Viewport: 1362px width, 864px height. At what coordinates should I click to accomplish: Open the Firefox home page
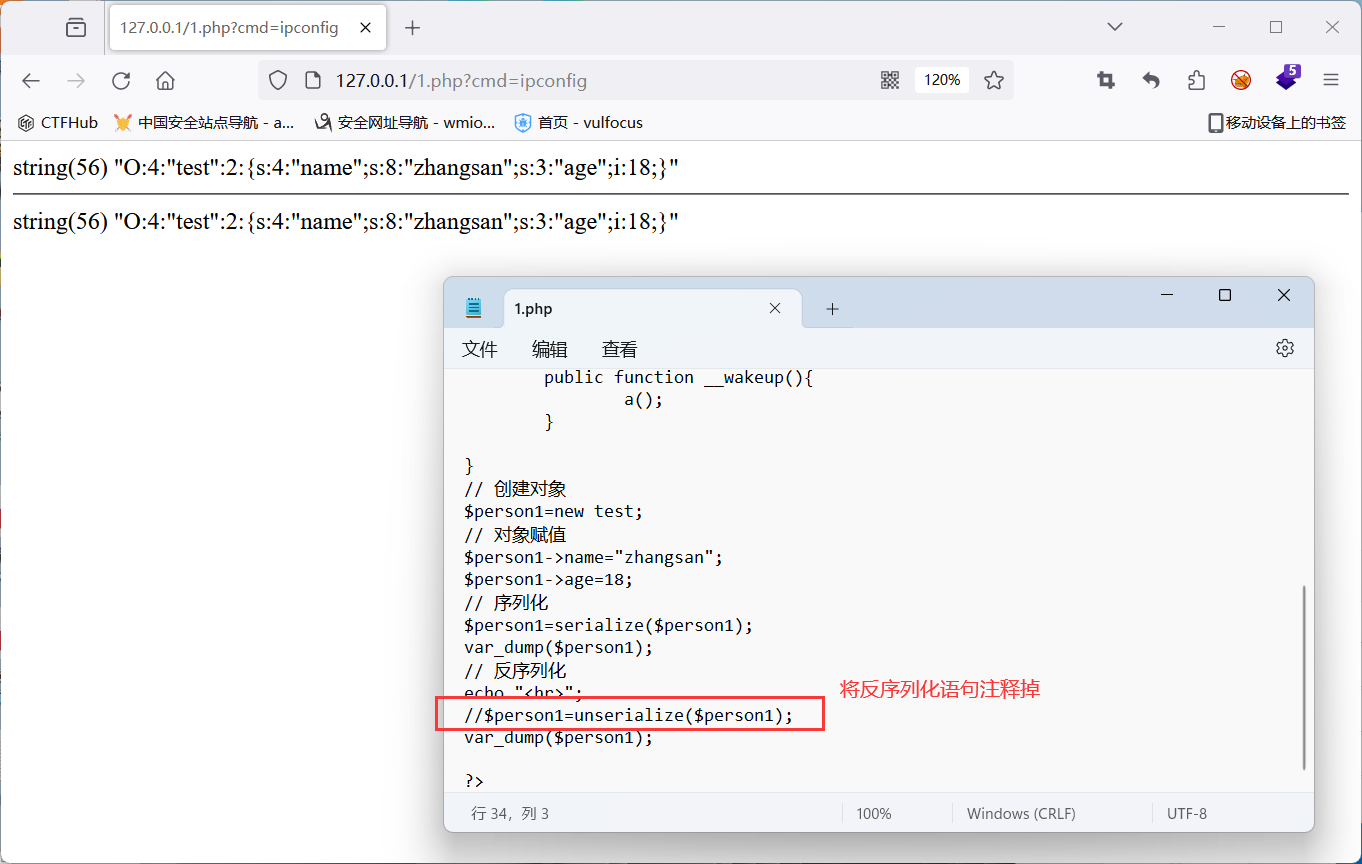(x=166, y=81)
